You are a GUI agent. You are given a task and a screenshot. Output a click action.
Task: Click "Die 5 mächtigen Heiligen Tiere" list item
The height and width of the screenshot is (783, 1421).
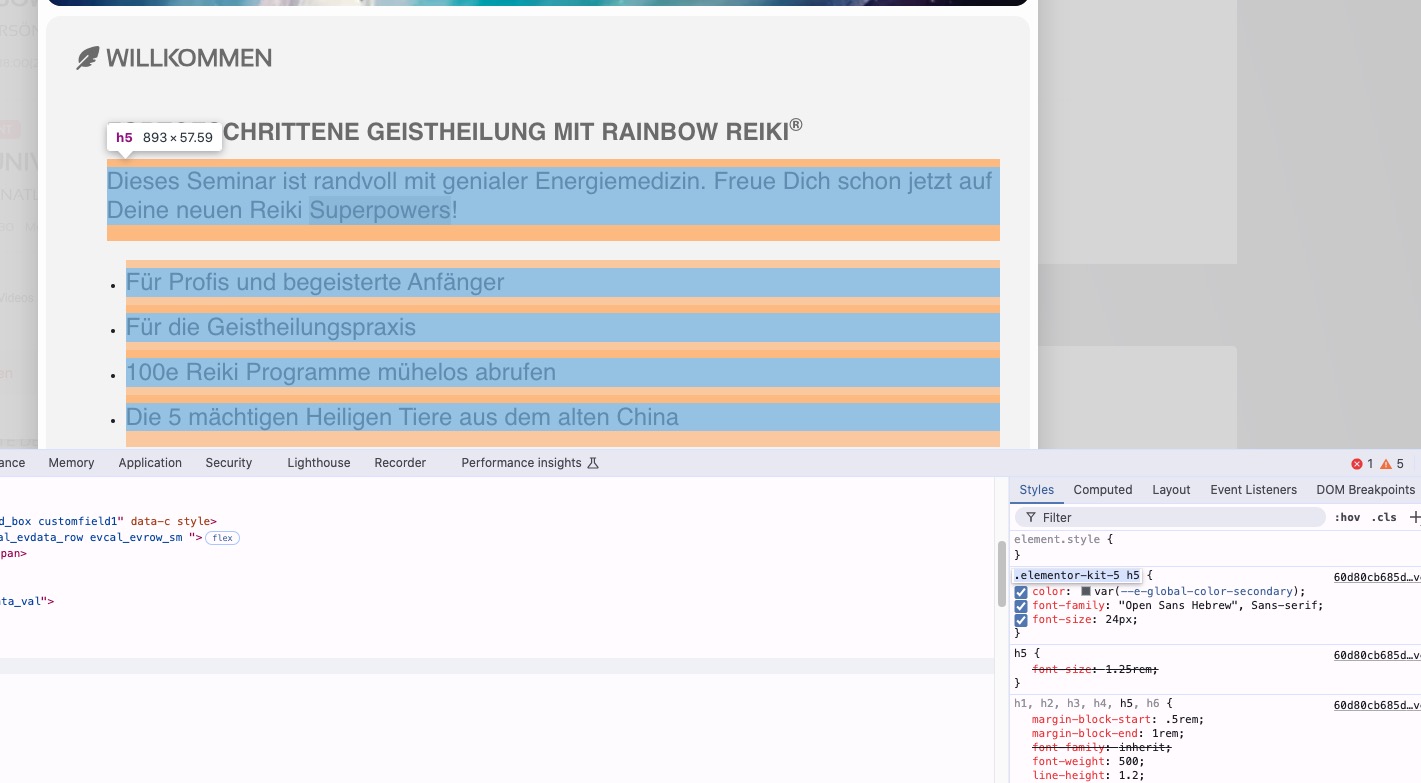pyautogui.click(x=402, y=418)
